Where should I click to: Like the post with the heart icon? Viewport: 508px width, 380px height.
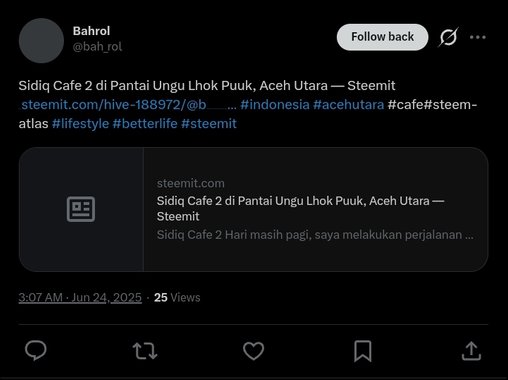coord(253,351)
